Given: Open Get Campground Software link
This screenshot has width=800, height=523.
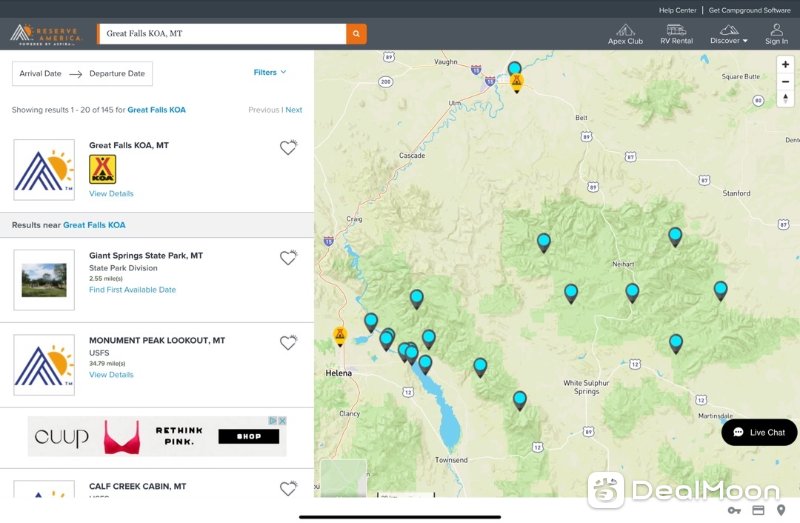Looking at the screenshot, I should (749, 10).
